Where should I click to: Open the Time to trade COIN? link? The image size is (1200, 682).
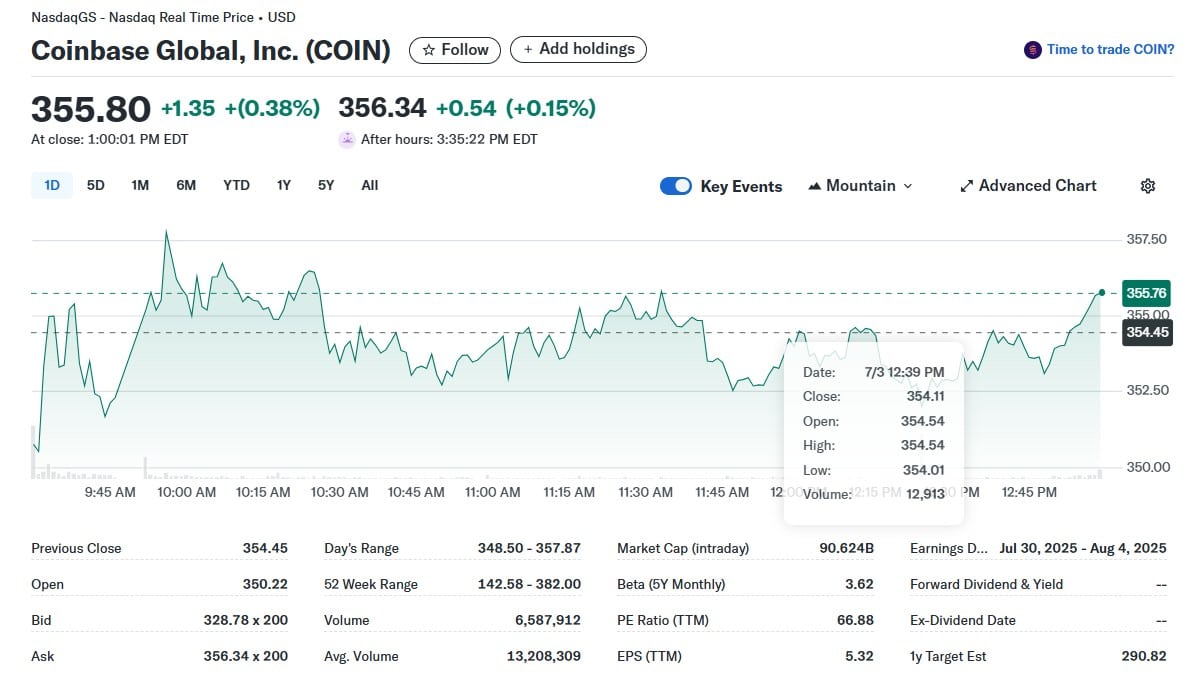(x=1110, y=49)
